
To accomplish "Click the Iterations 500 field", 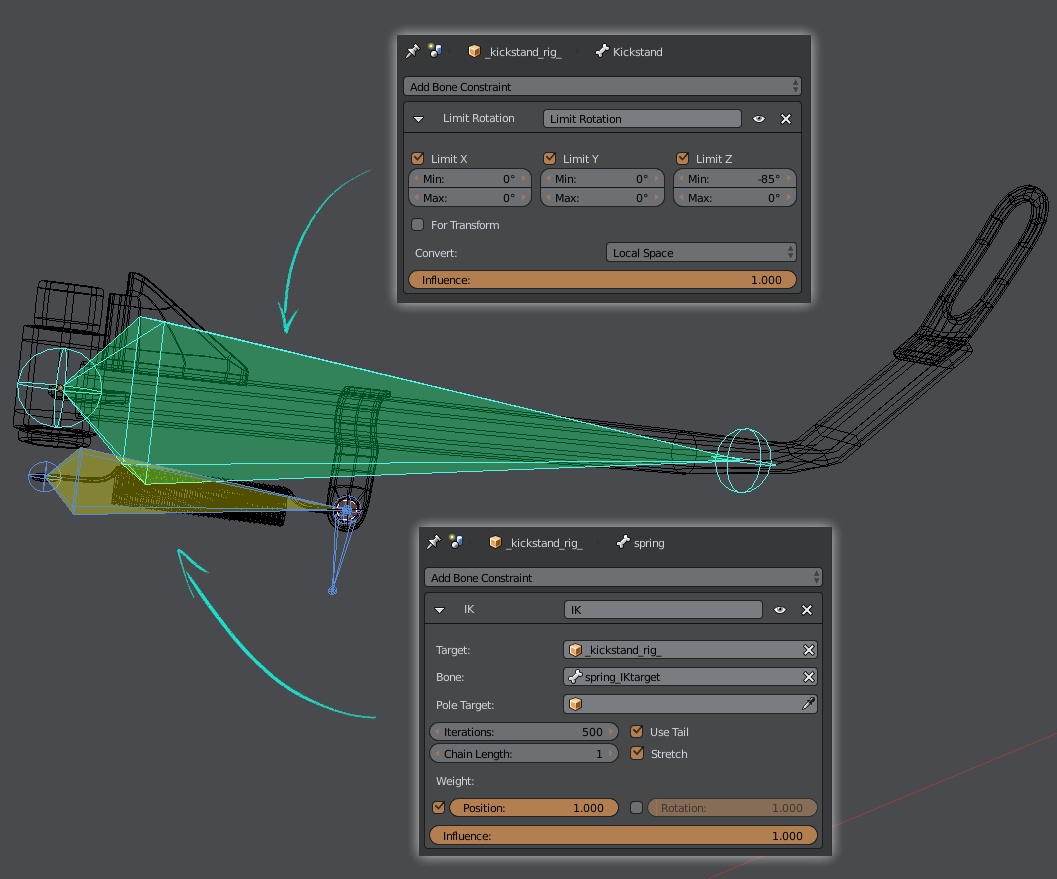I will 524,731.
